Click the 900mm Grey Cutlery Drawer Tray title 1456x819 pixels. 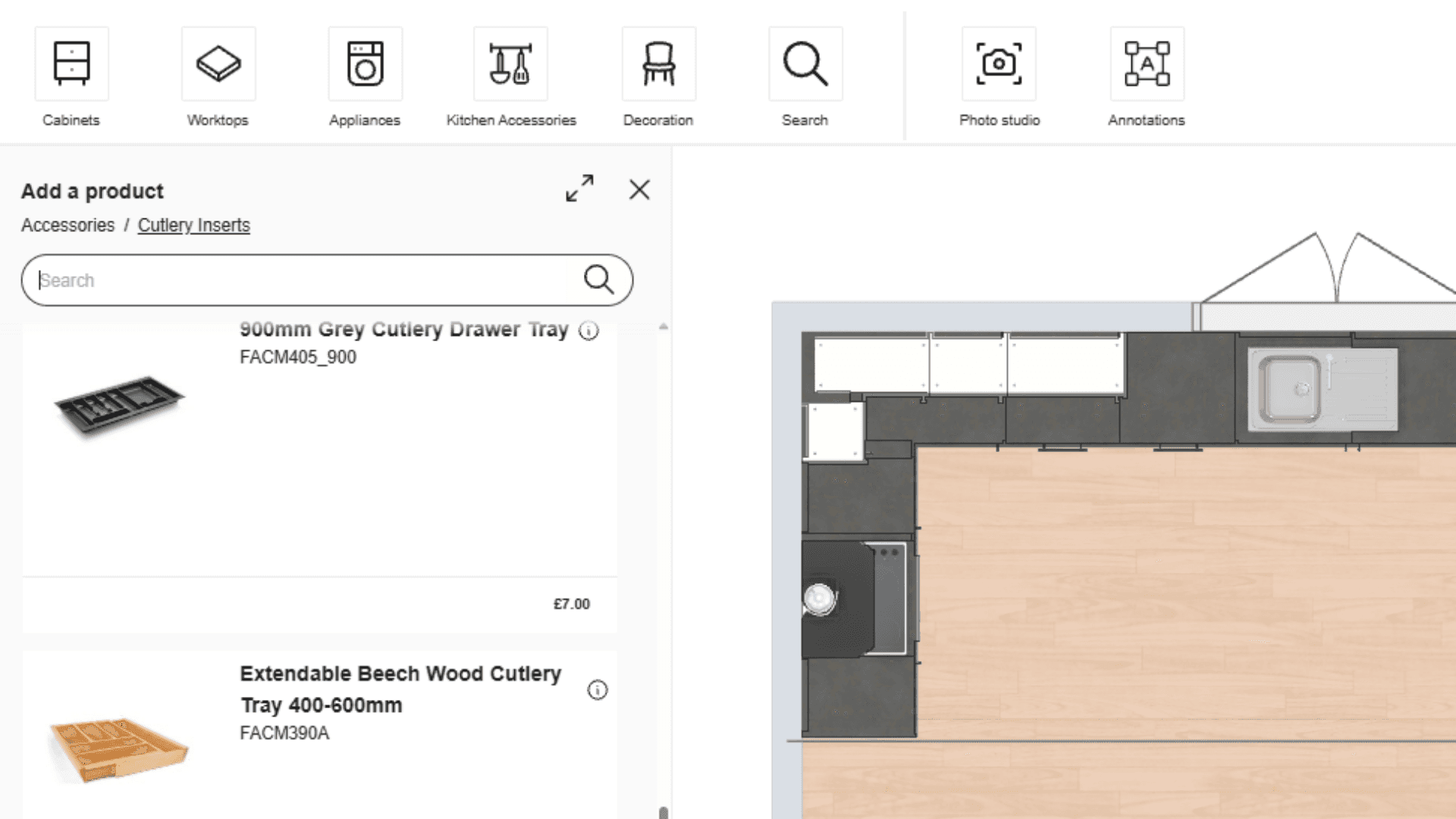tap(404, 330)
